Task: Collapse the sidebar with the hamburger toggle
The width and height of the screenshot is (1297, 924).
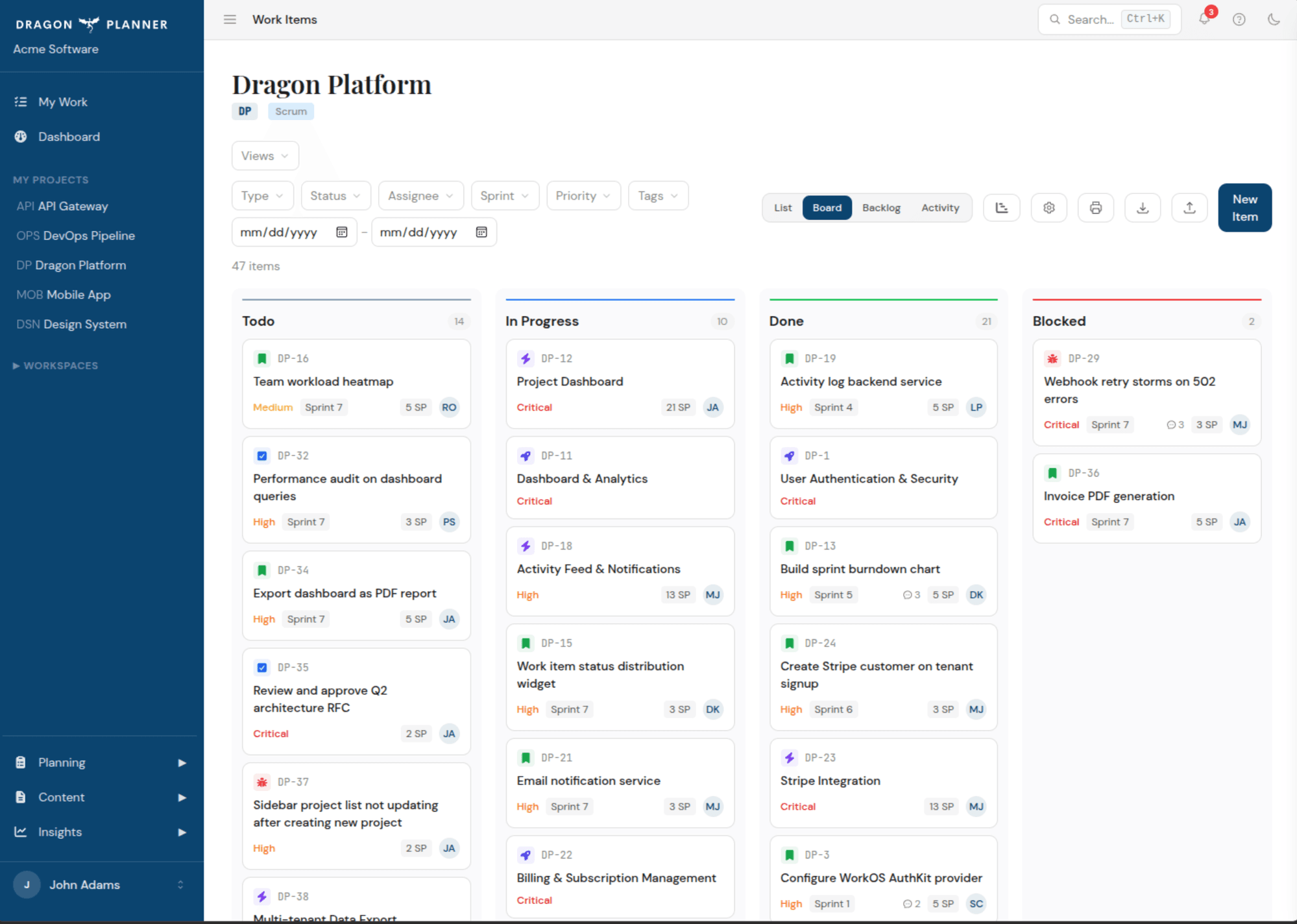Action: (230, 19)
